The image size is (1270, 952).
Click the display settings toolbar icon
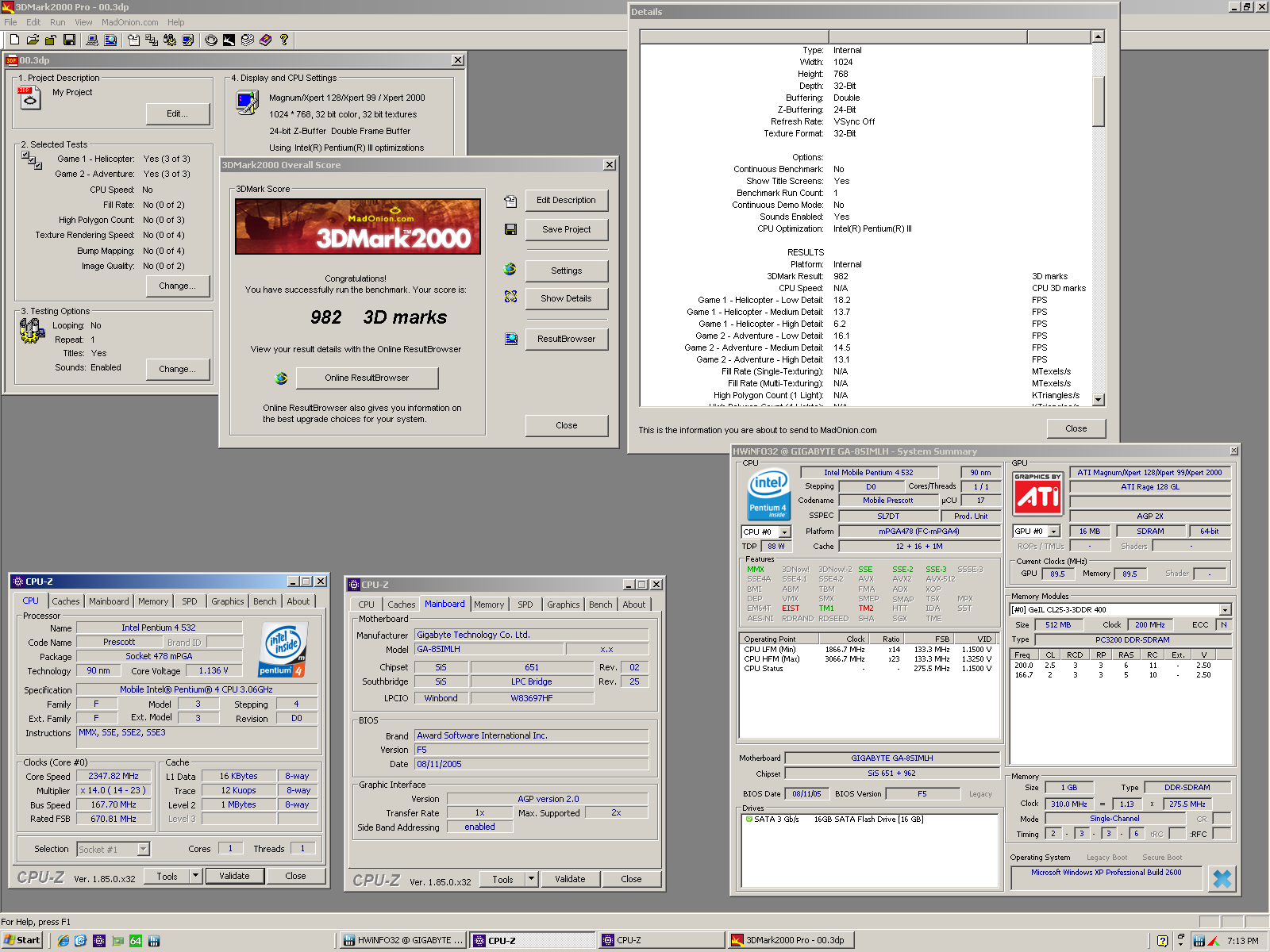coord(188,40)
